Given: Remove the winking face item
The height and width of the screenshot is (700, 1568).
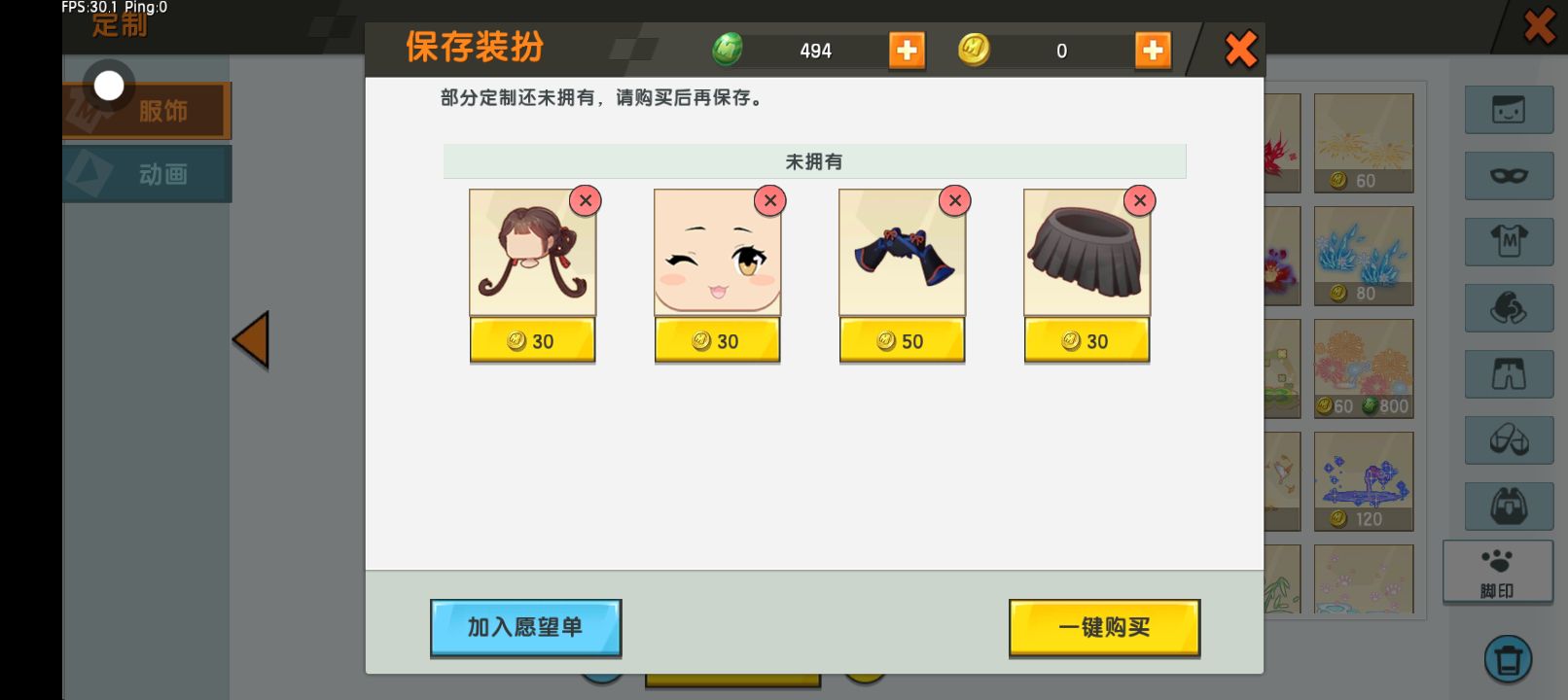Looking at the screenshot, I should click(770, 200).
